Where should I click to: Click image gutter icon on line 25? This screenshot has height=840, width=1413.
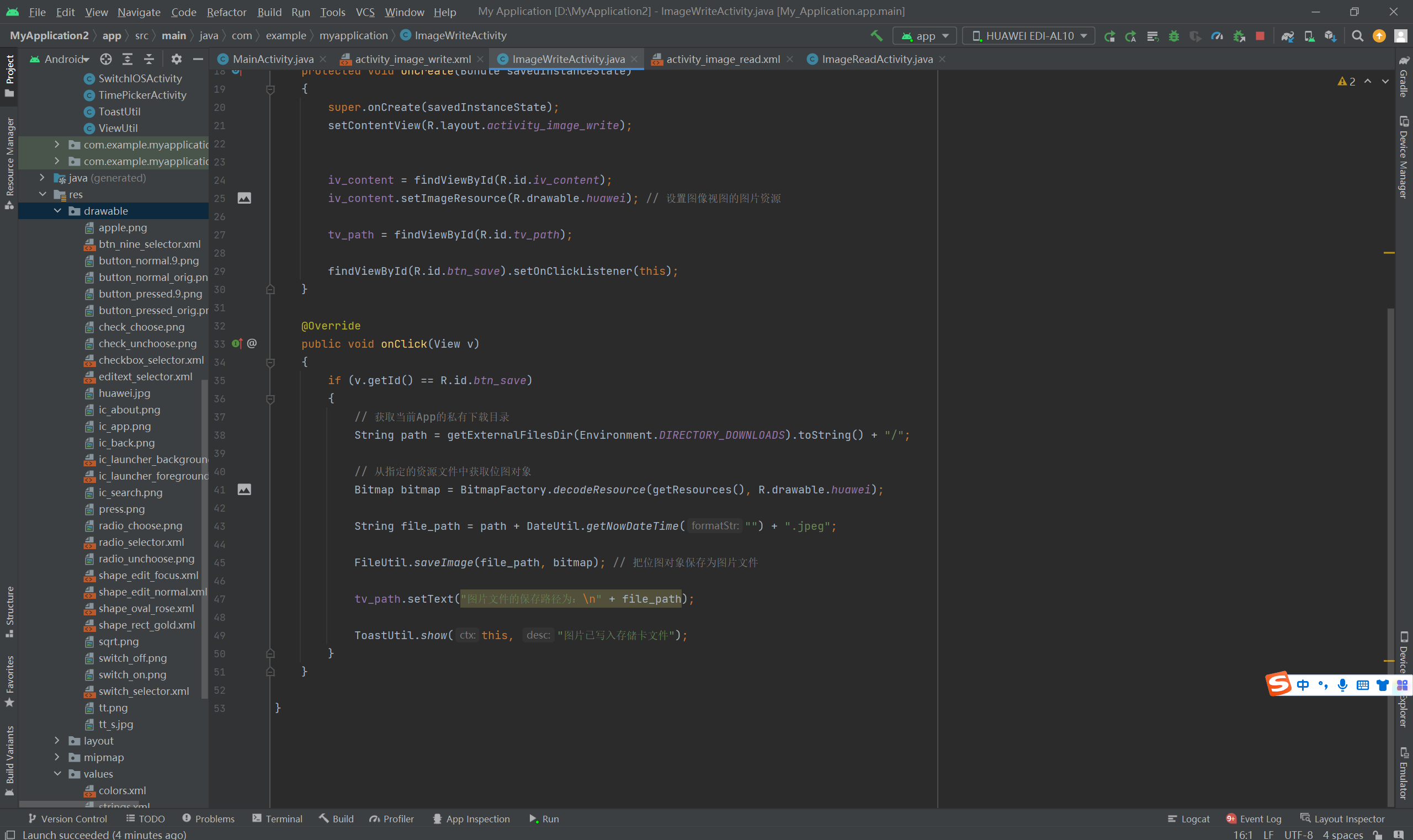coord(244,198)
